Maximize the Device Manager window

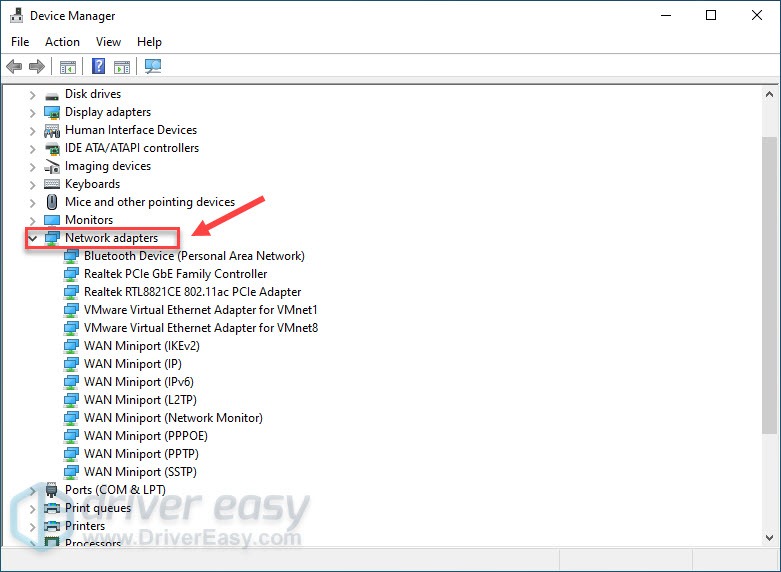click(x=711, y=15)
